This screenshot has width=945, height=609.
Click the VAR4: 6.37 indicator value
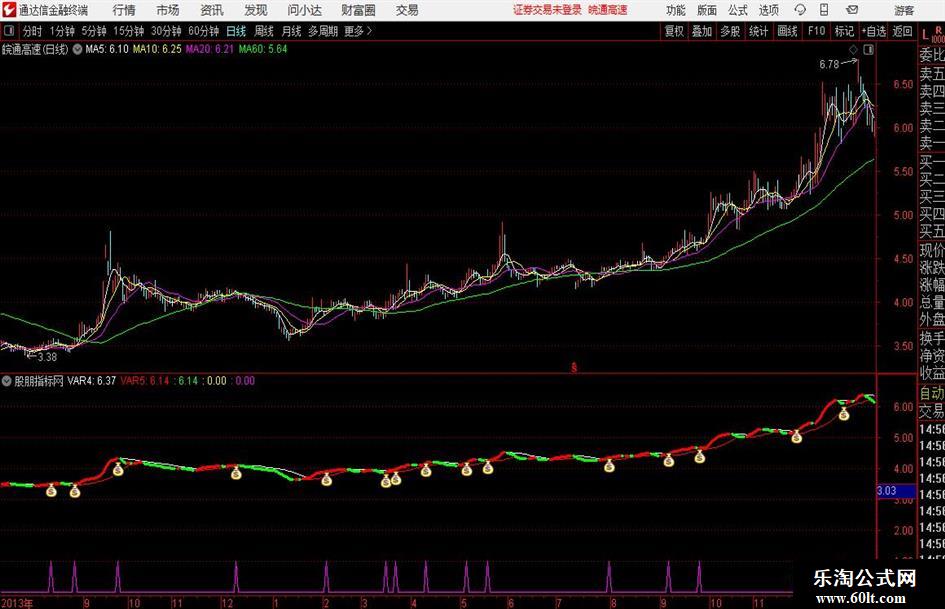tap(91, 381)
